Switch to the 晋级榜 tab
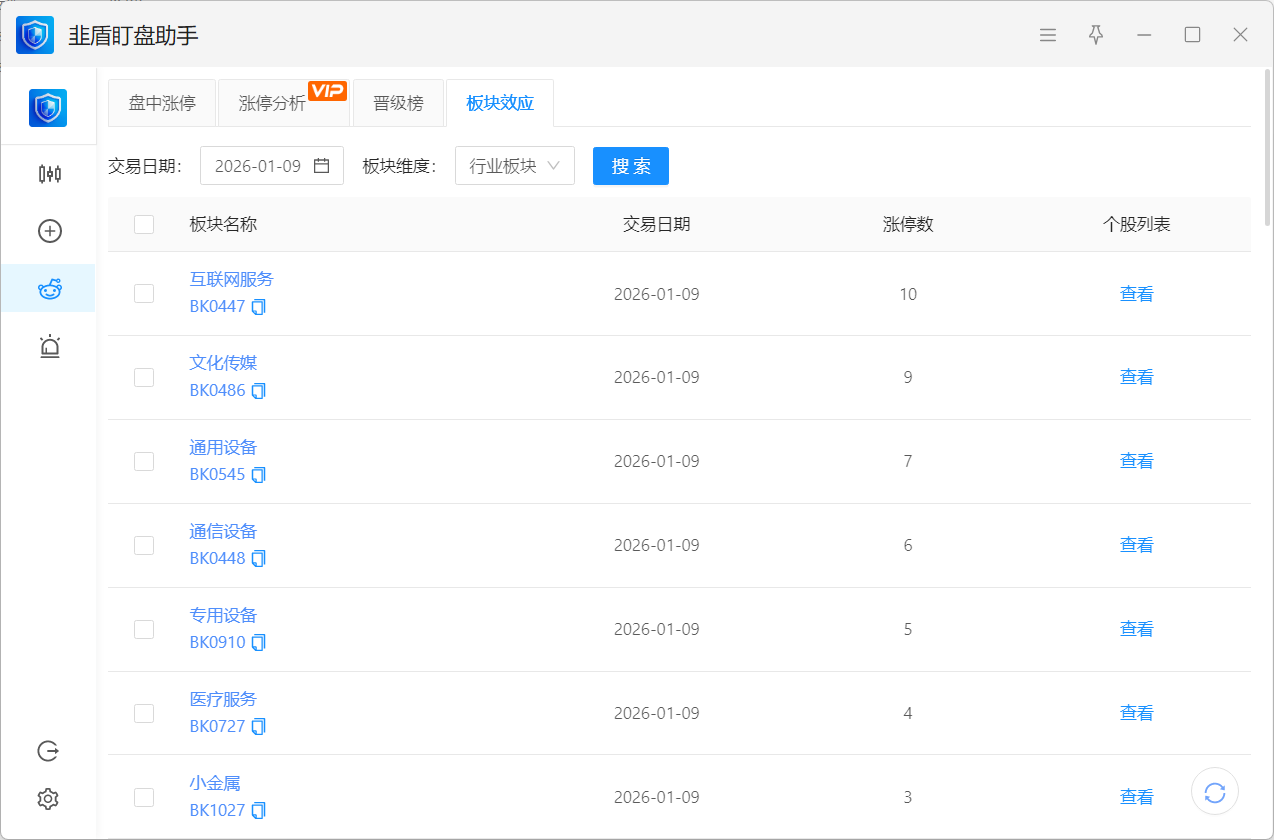The width and height of the screenshot is (1274, 840). pos(398,103)
